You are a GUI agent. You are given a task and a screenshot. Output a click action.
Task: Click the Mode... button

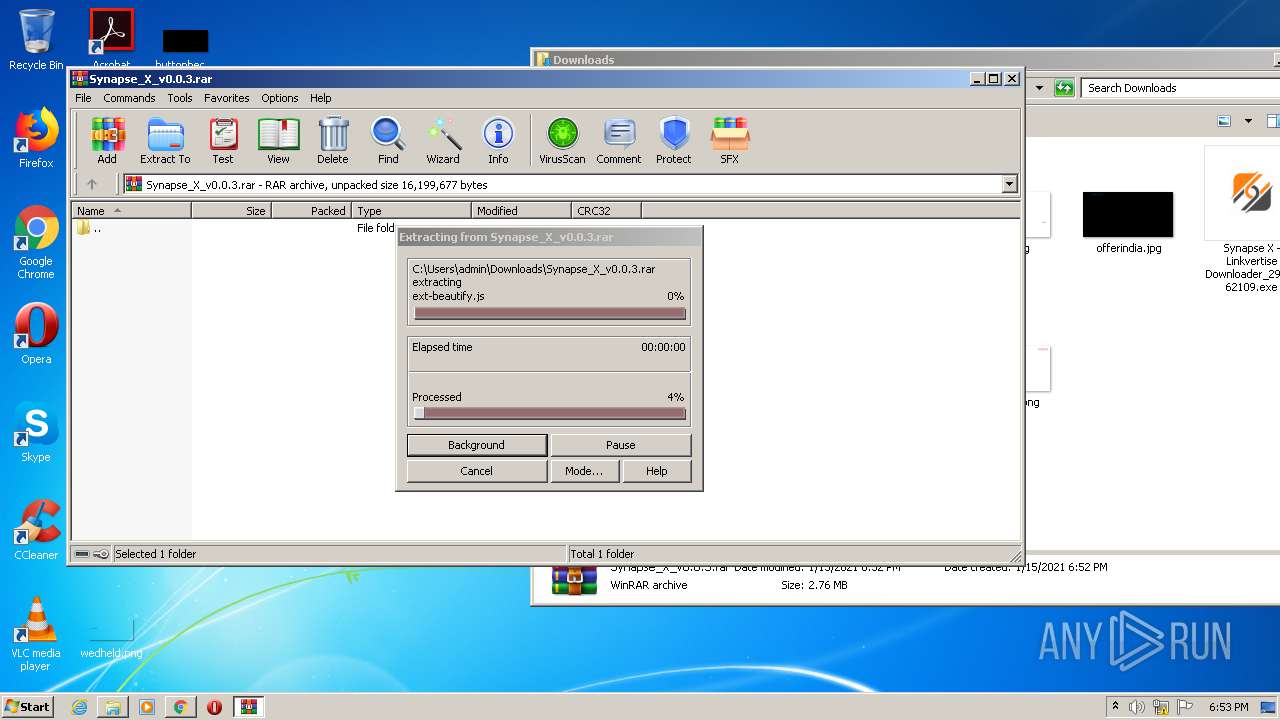584,471
